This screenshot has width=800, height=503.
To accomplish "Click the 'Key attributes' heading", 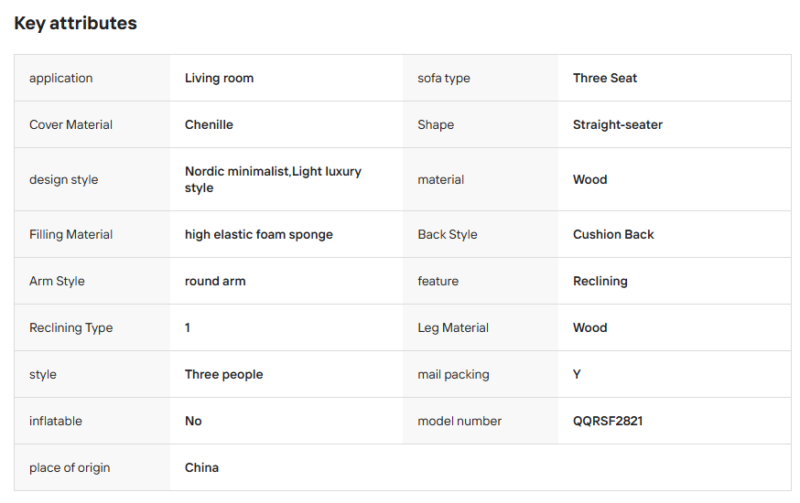I will pyautogui.click(x=76, y=23).
